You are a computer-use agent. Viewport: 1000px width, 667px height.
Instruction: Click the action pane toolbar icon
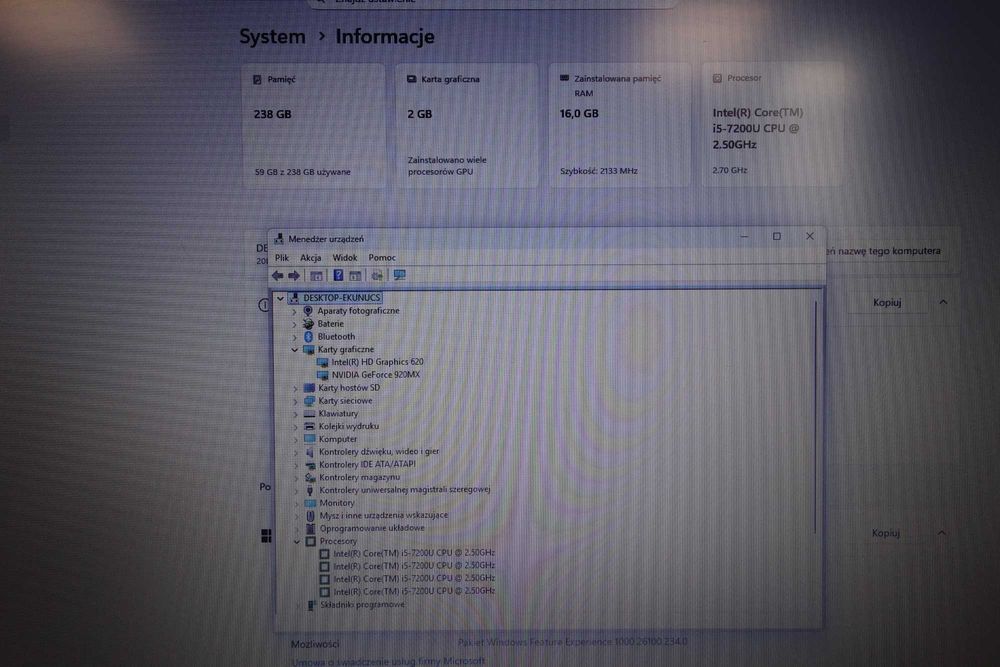[355, 275]
